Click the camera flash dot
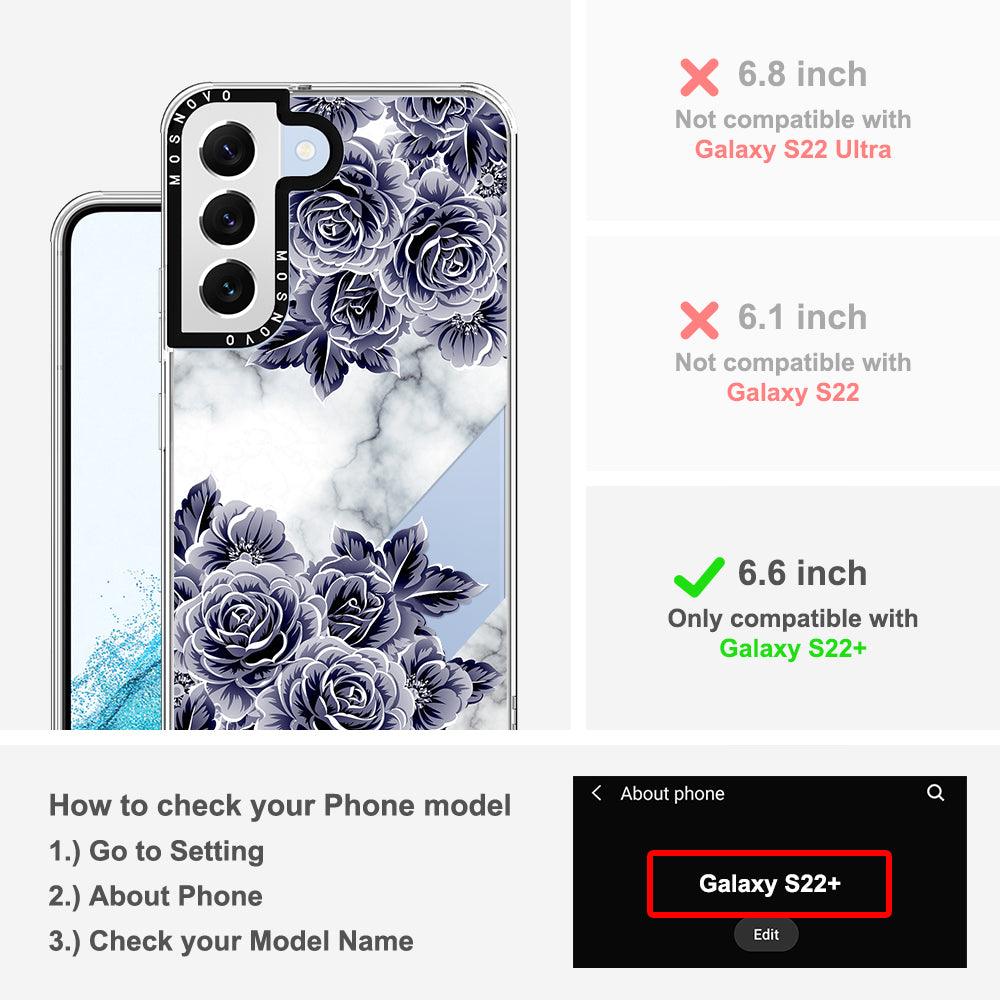The image size is (1000, 1000). point(306,151)
